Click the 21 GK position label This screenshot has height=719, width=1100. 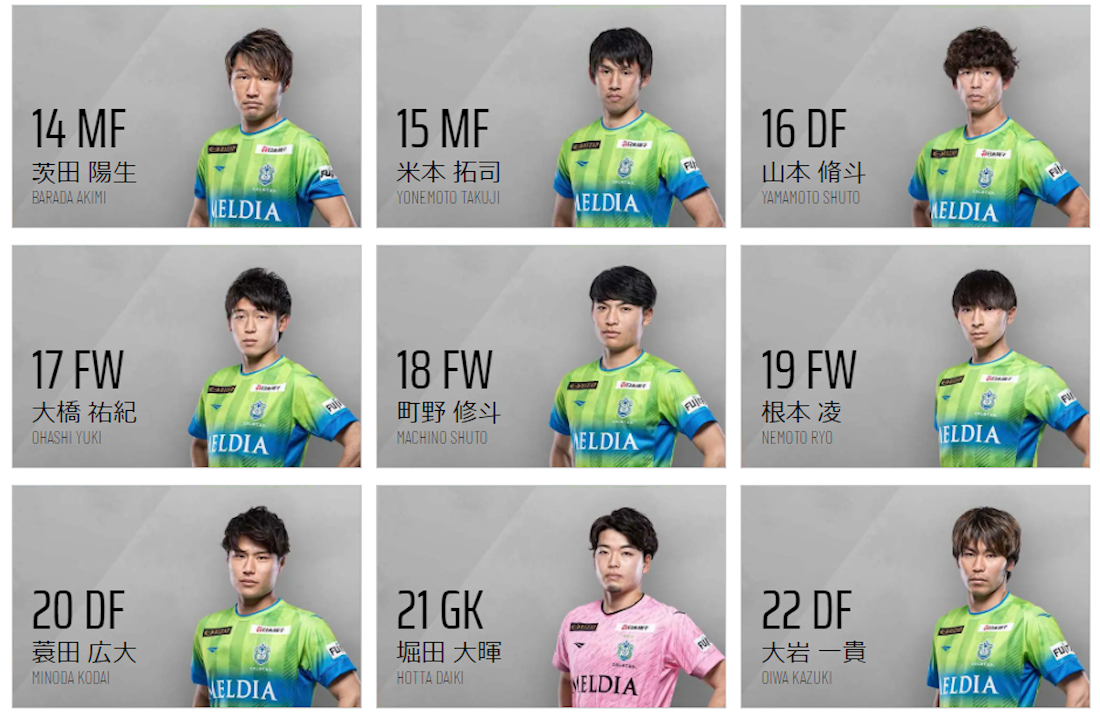pyautogui.click(x=441, y=610)
